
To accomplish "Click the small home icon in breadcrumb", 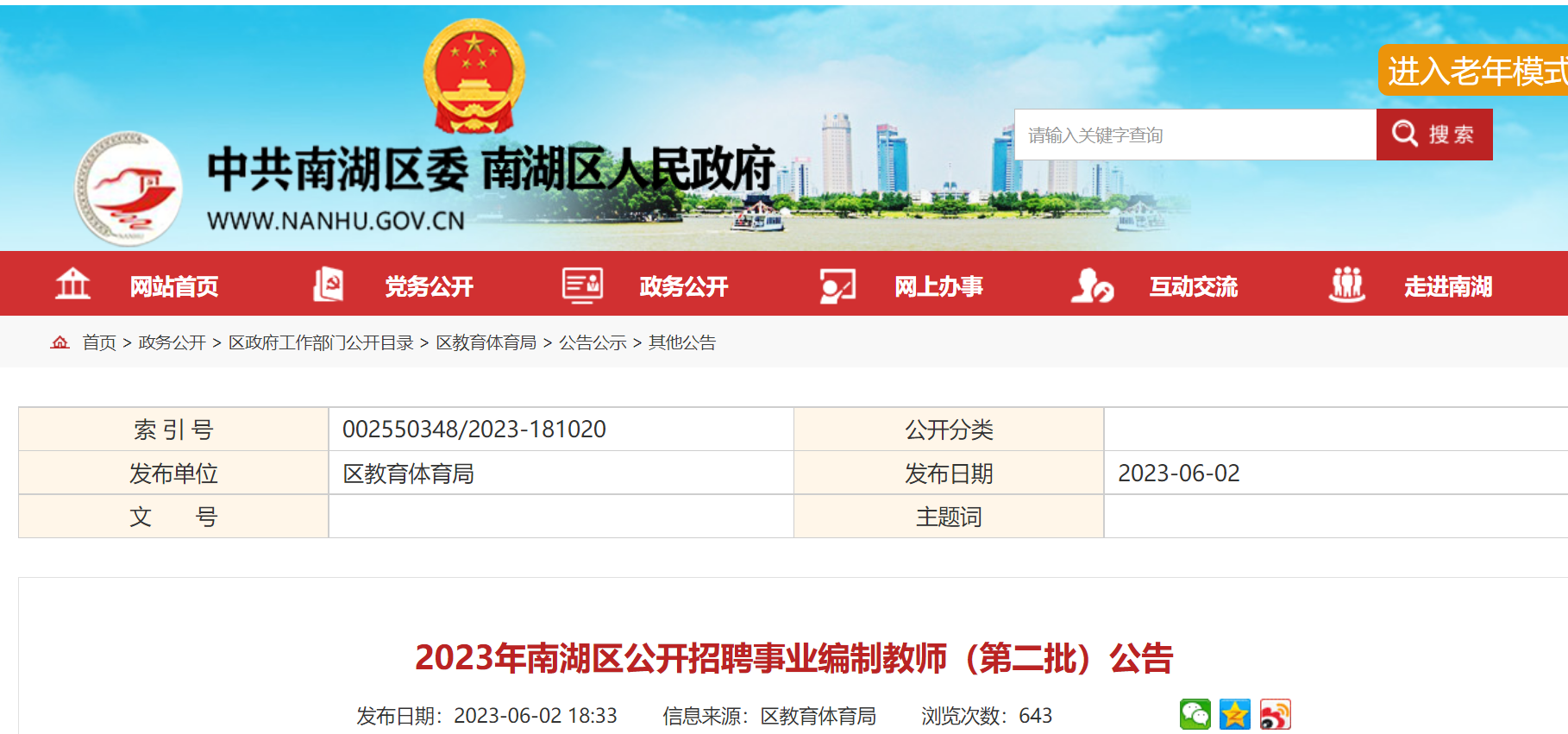I will click(60, 342).
